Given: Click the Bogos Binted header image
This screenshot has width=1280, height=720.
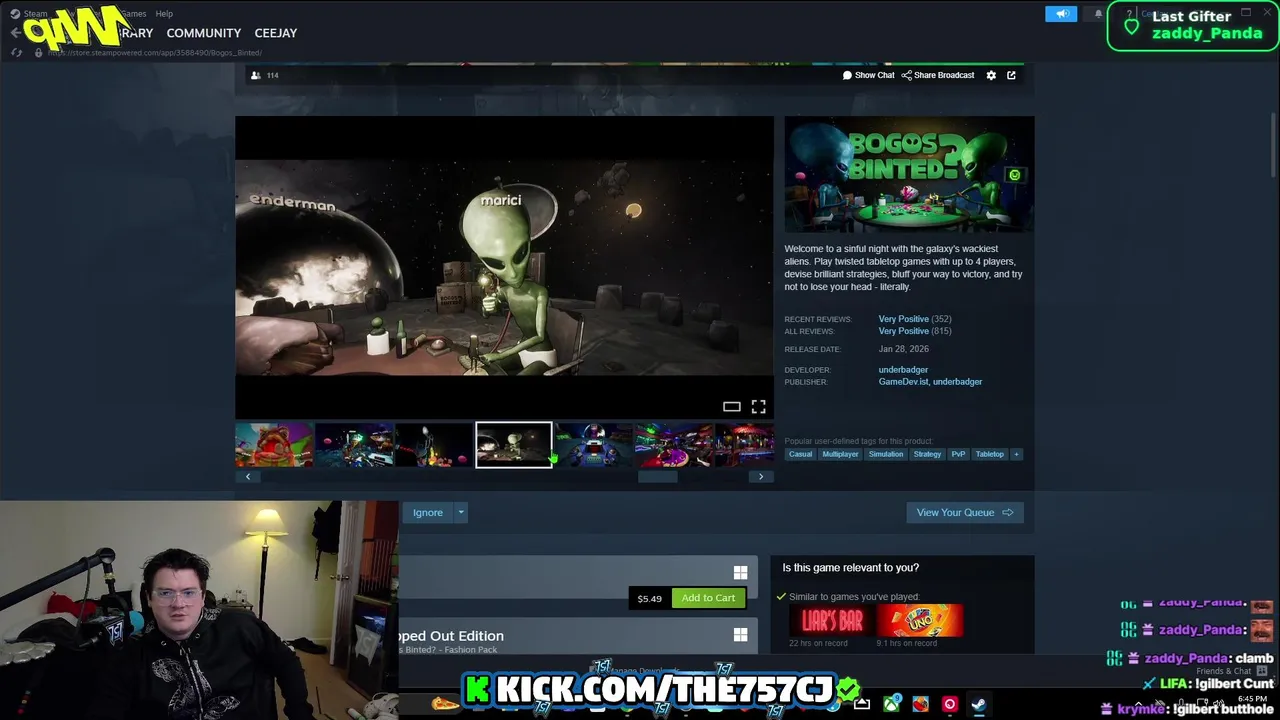Looking at the screenshot, I should pyautogui.click(x=909, y=175).
